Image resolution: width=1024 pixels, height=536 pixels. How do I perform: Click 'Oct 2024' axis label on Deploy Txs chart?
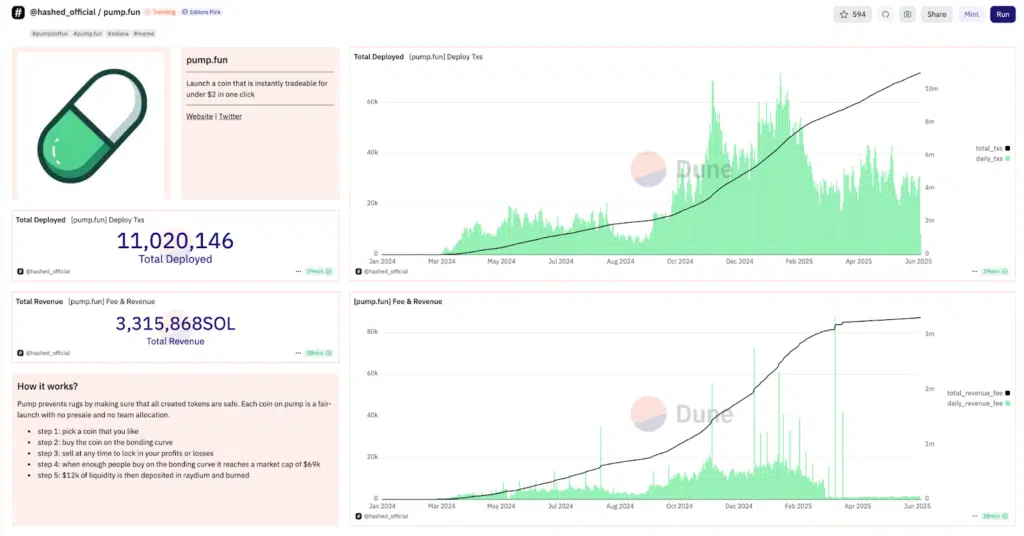[680, 261]
